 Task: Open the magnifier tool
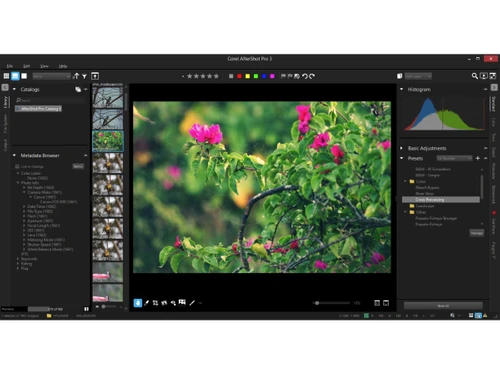coord(475,76)
